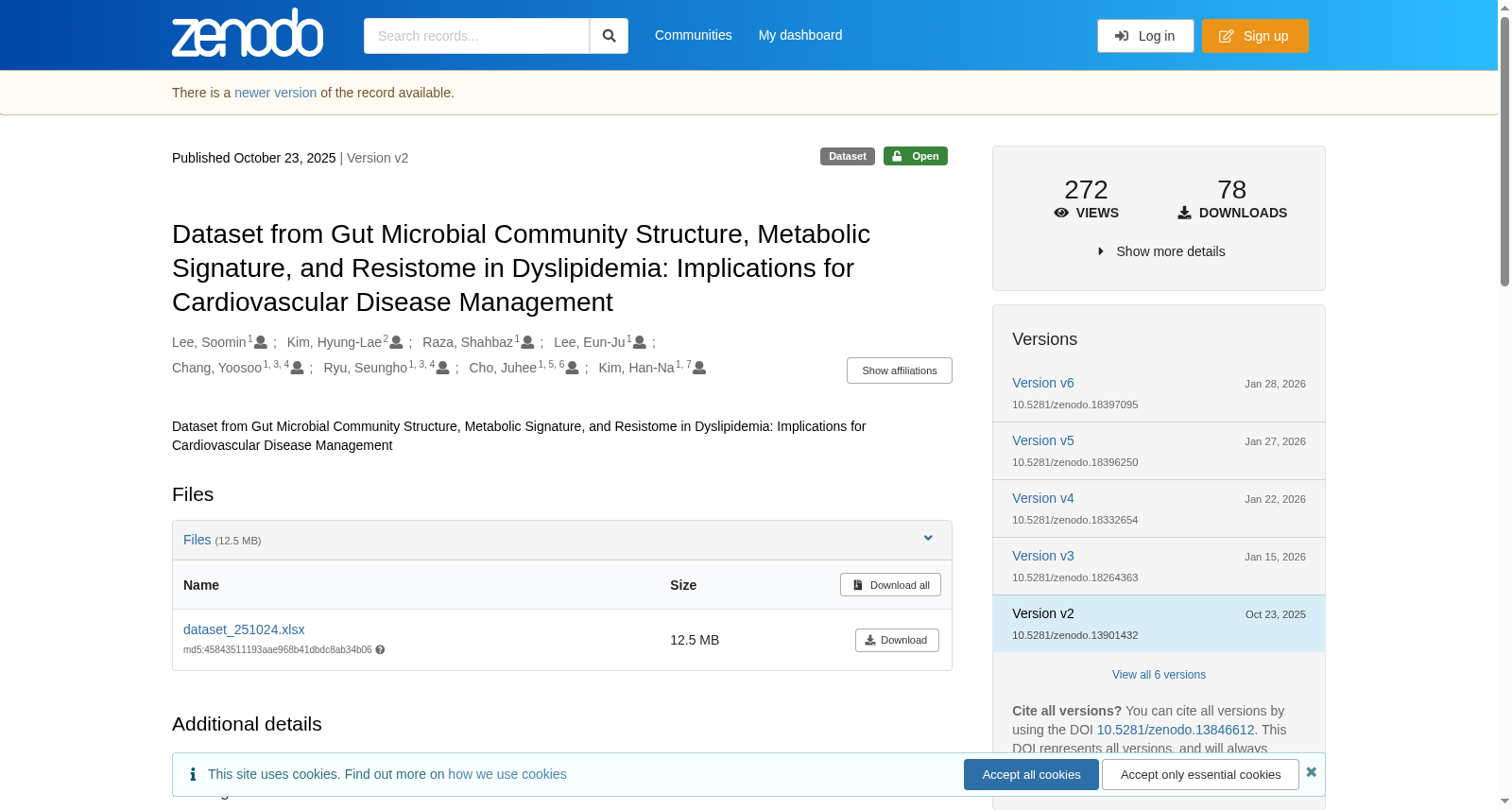Screen dimensions: 1512x810
Task: Open Version v6 link
Action: (x=1043, y=383)
